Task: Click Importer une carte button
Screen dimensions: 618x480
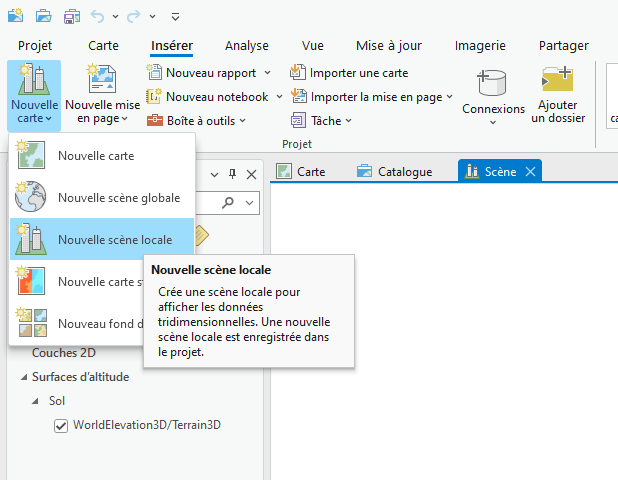Action: tap(349, 73)
